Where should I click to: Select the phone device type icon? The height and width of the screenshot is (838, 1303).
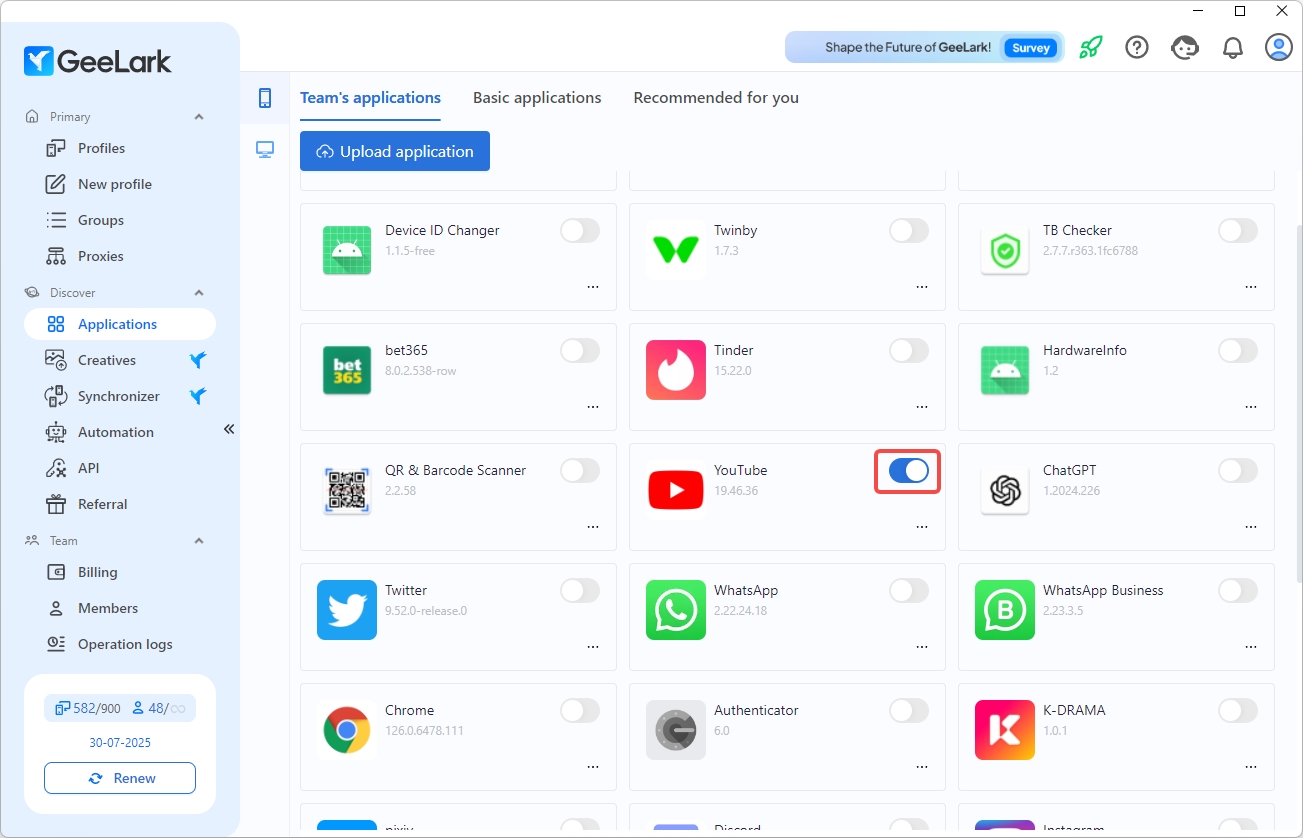pyautogui.click(x=265, y=97)
